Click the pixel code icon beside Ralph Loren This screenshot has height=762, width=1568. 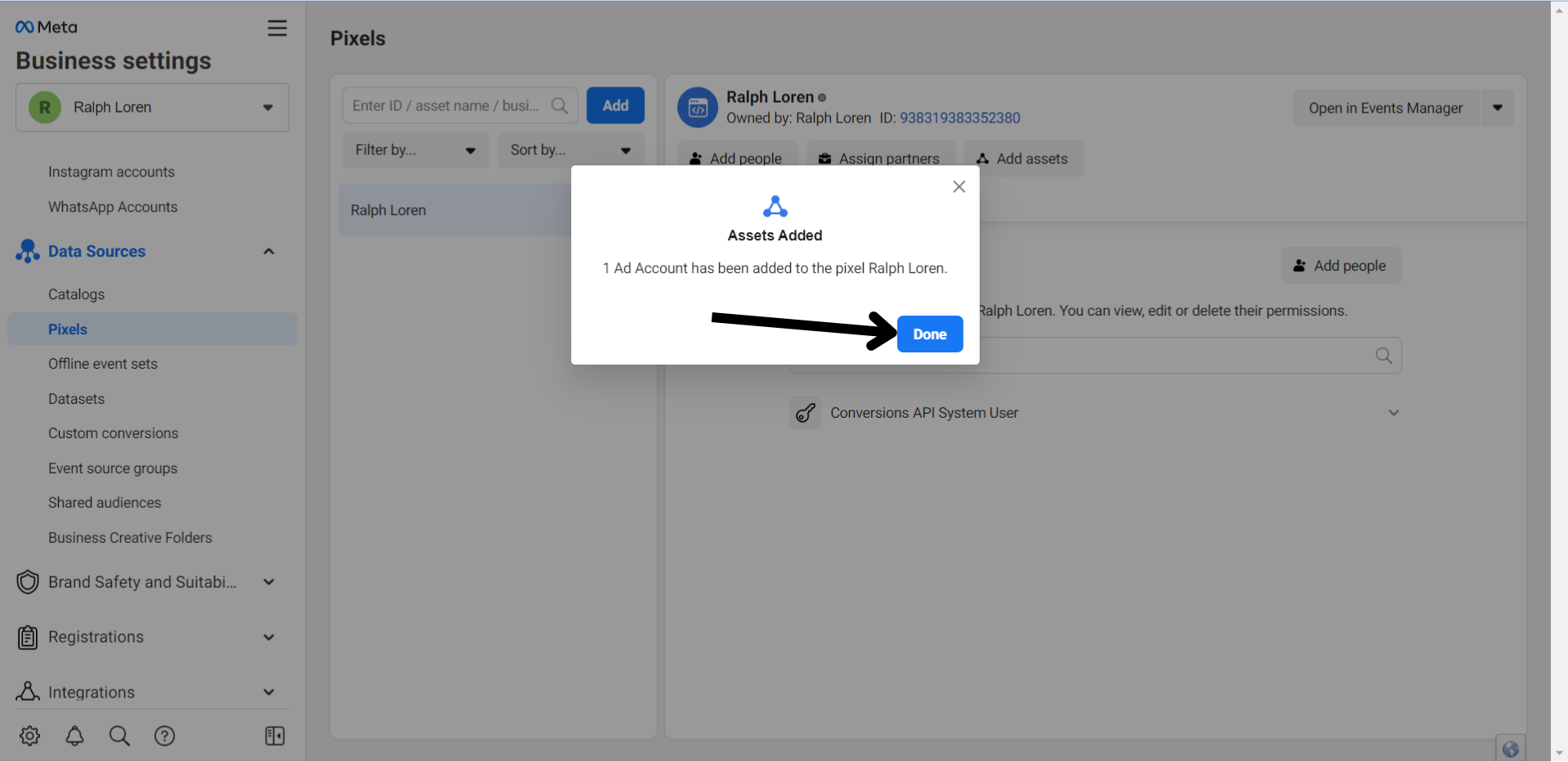[698, 107]
